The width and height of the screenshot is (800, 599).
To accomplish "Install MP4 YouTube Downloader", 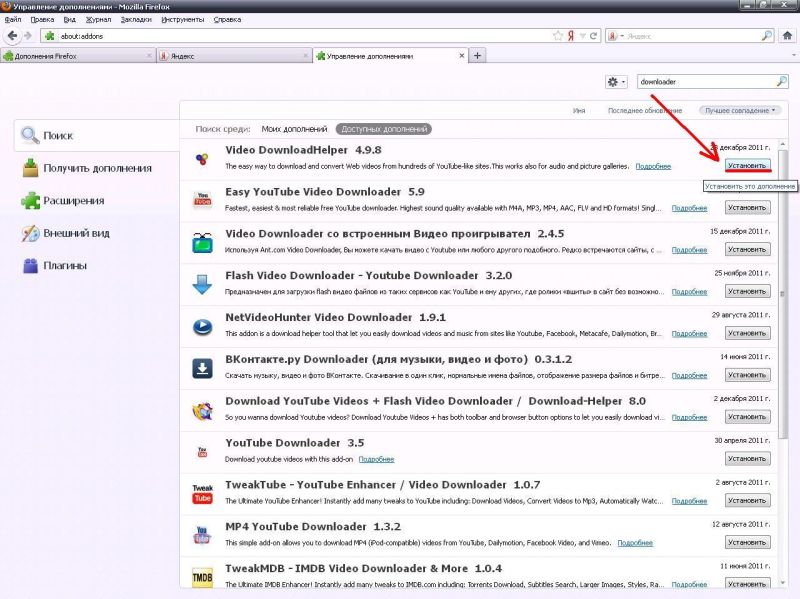I will point(747,542).
